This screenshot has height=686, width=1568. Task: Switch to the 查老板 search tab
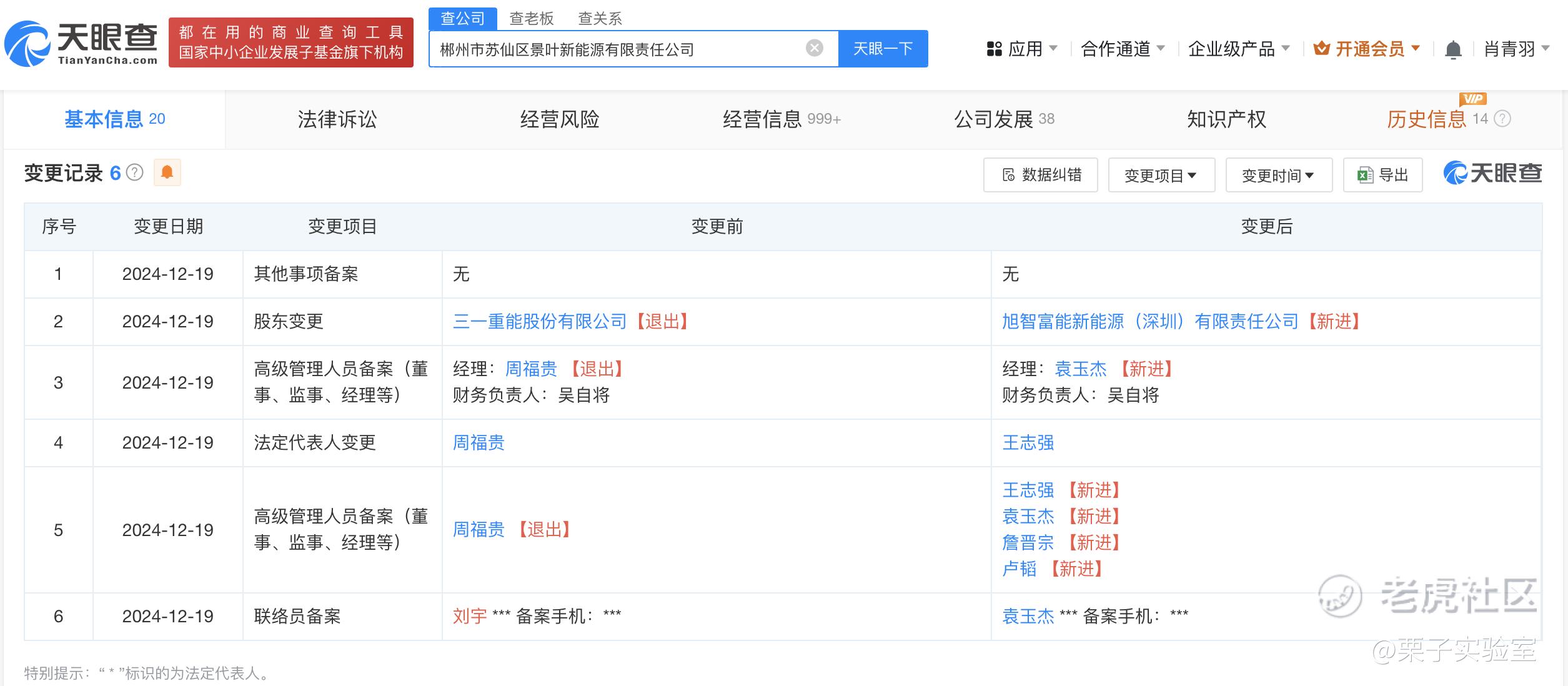pos(531,19)
